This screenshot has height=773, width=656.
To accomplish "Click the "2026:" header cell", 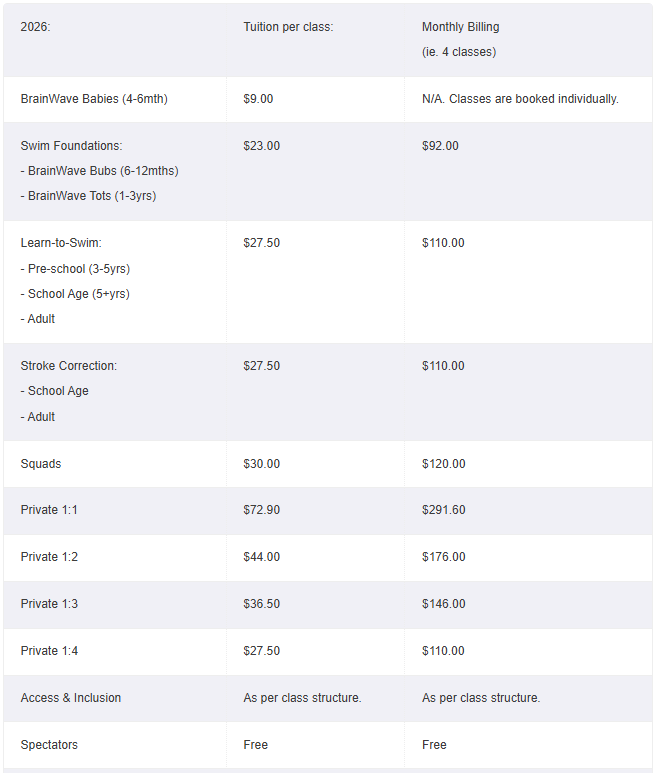I will tap(35, 27).
